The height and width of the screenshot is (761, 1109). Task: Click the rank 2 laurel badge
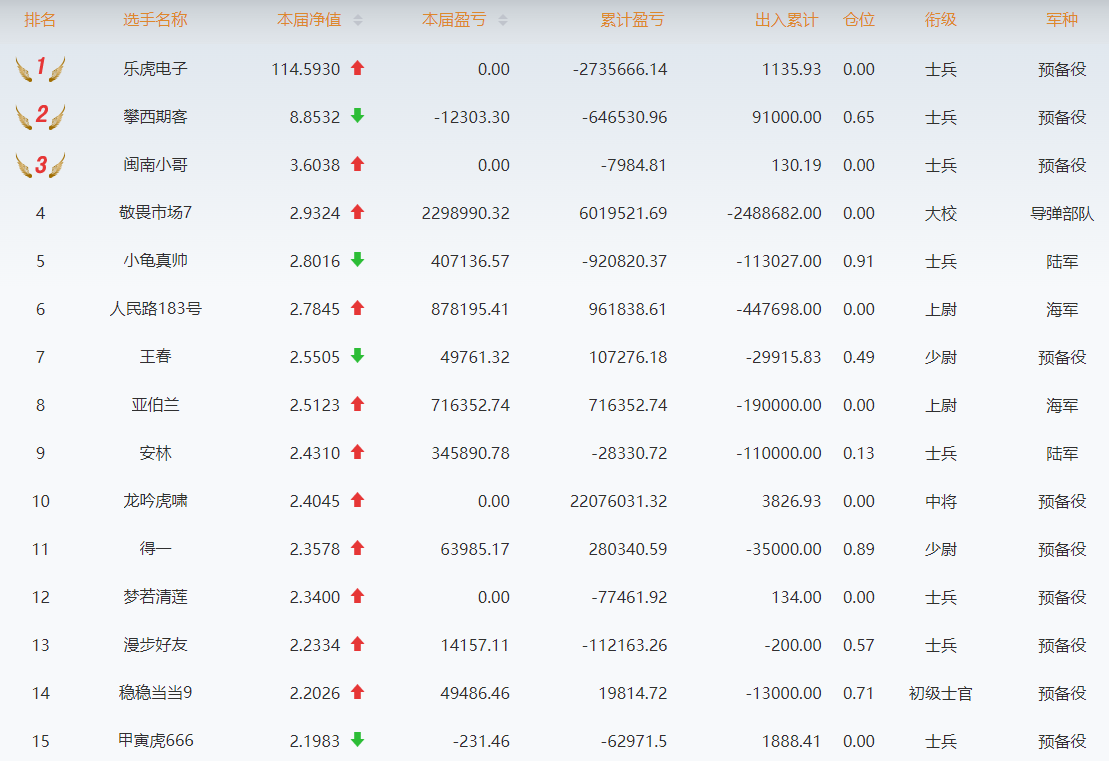(40, 117)
